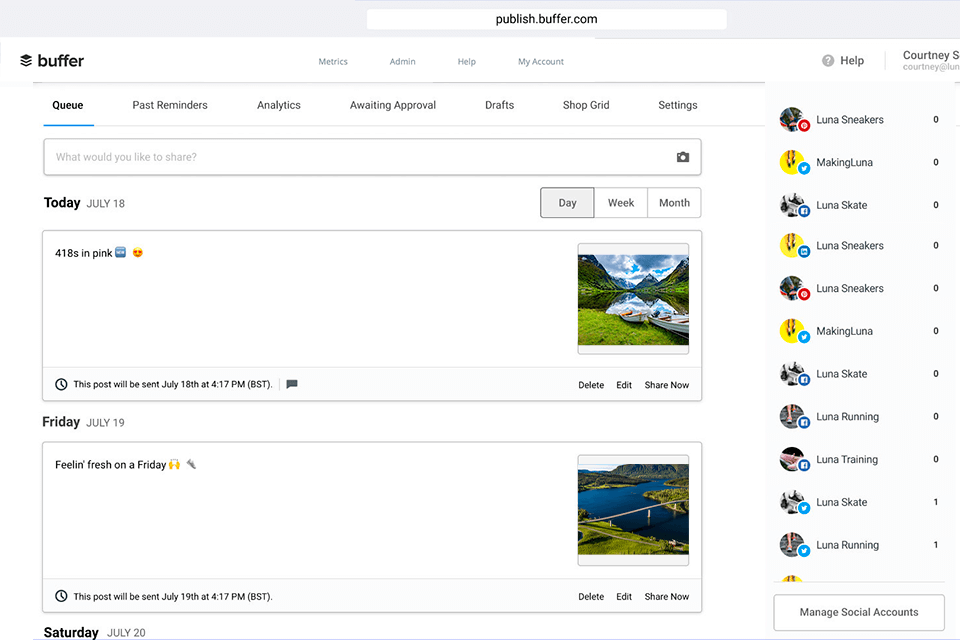Open the My Account menu

[541, 62]
